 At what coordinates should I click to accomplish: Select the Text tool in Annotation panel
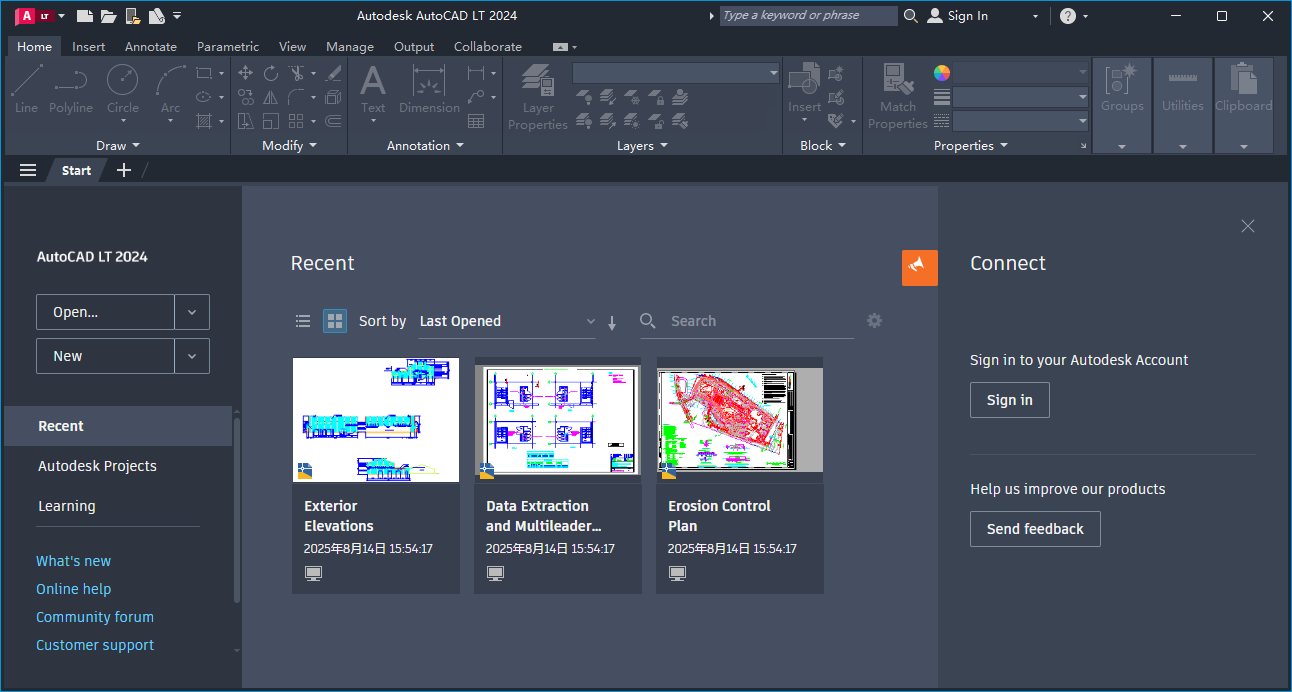(x=372, y=90)
